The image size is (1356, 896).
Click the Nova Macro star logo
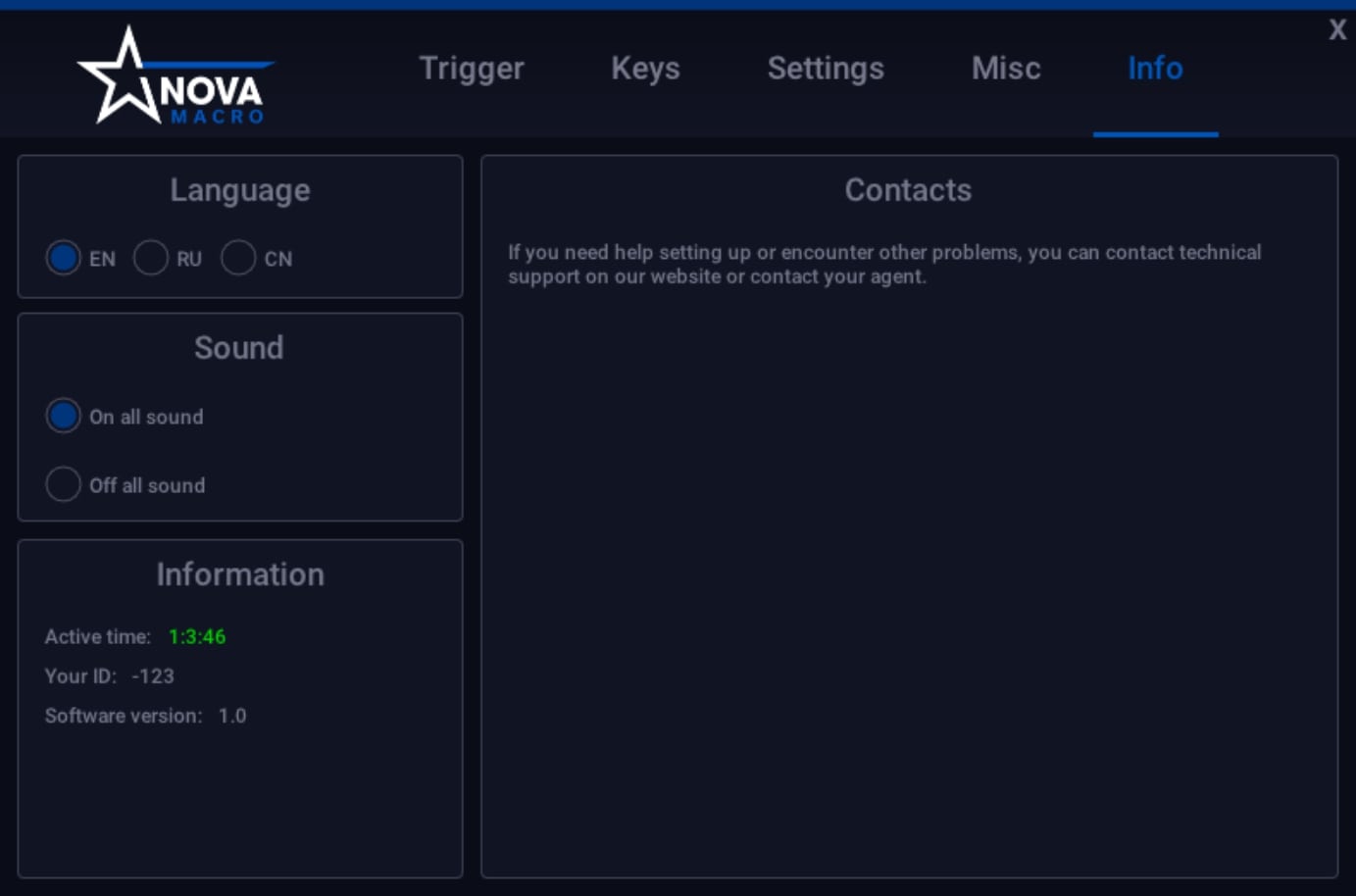(172, 78)
